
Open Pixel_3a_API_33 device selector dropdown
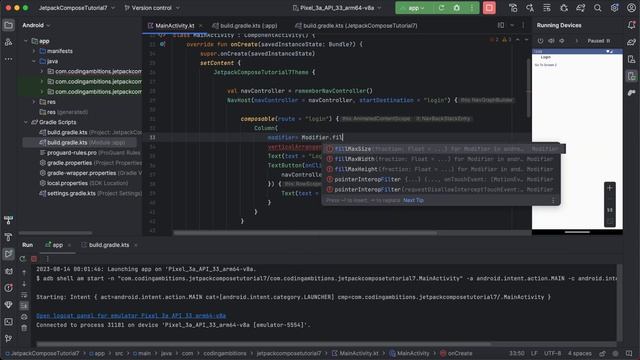click(337, 8)
